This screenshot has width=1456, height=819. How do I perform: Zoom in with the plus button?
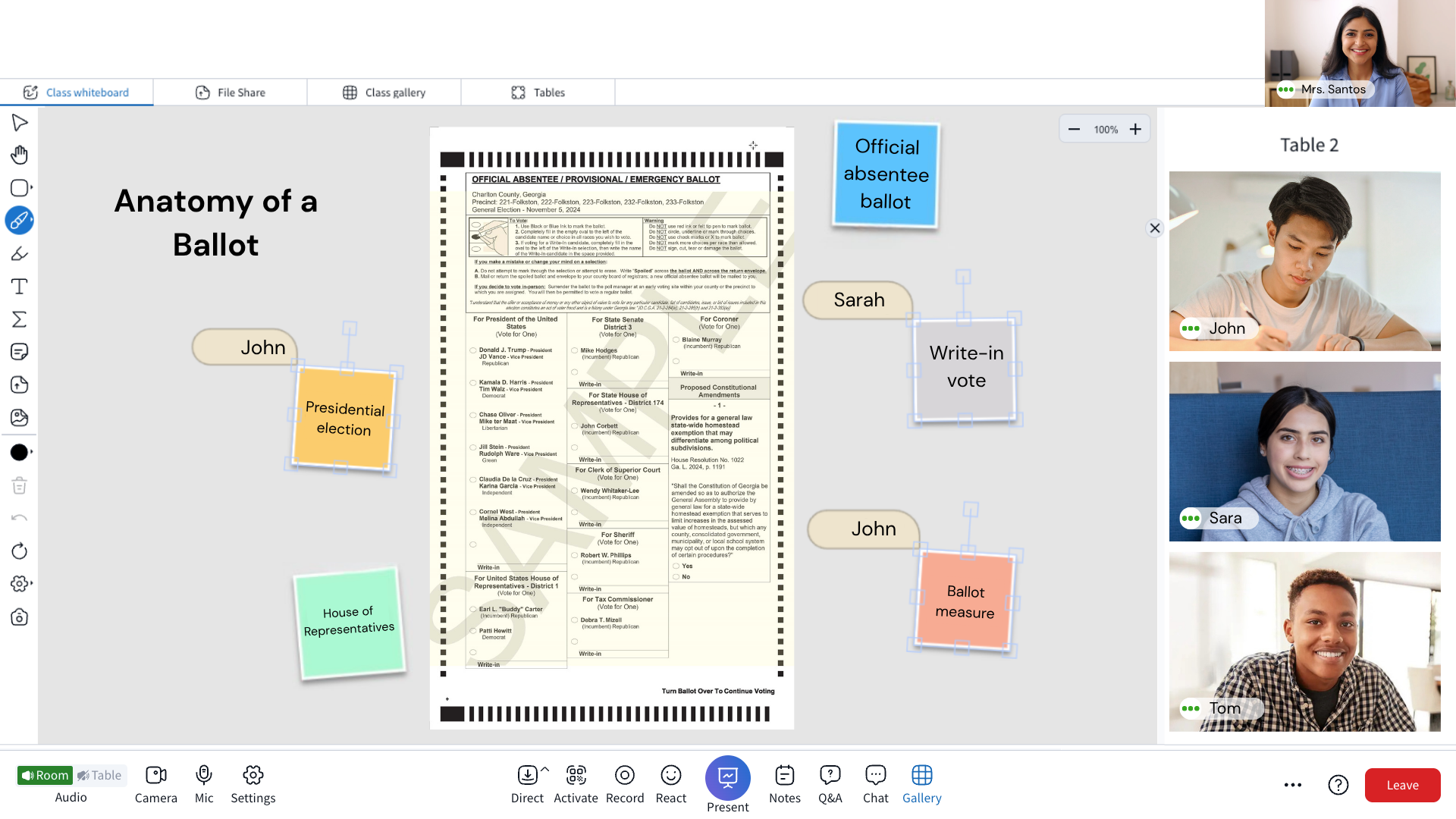1135,129
